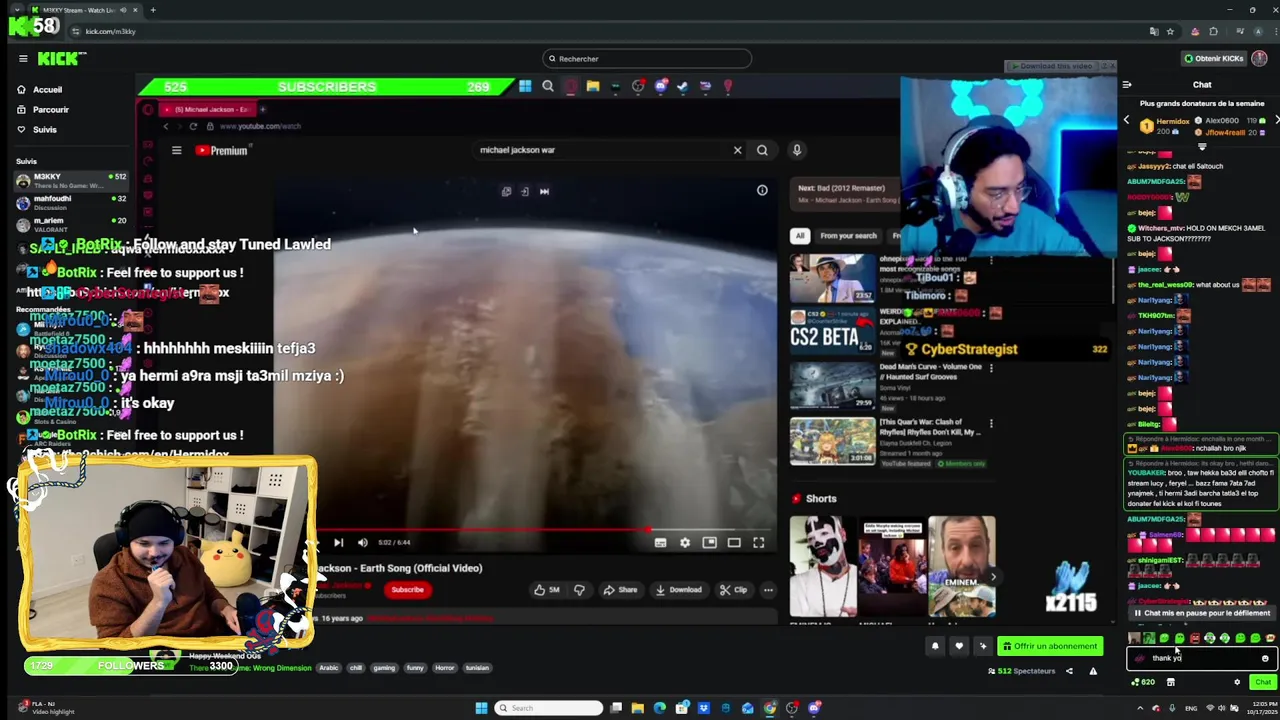Open Windows Start menu

pos(481,708)
